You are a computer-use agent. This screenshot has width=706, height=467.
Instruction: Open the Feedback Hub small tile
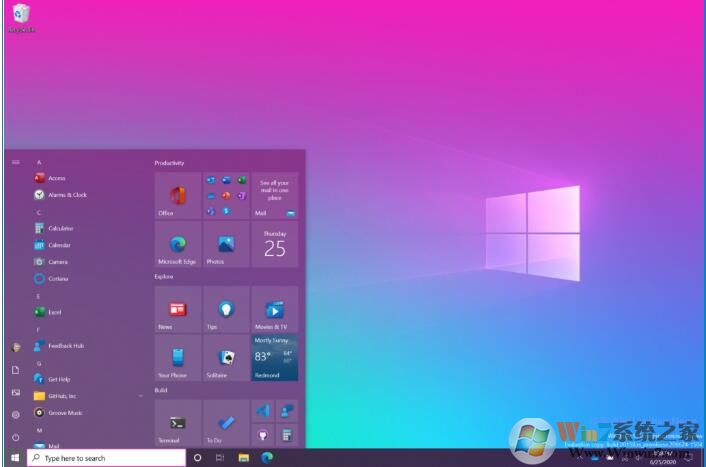coord(287,411)
